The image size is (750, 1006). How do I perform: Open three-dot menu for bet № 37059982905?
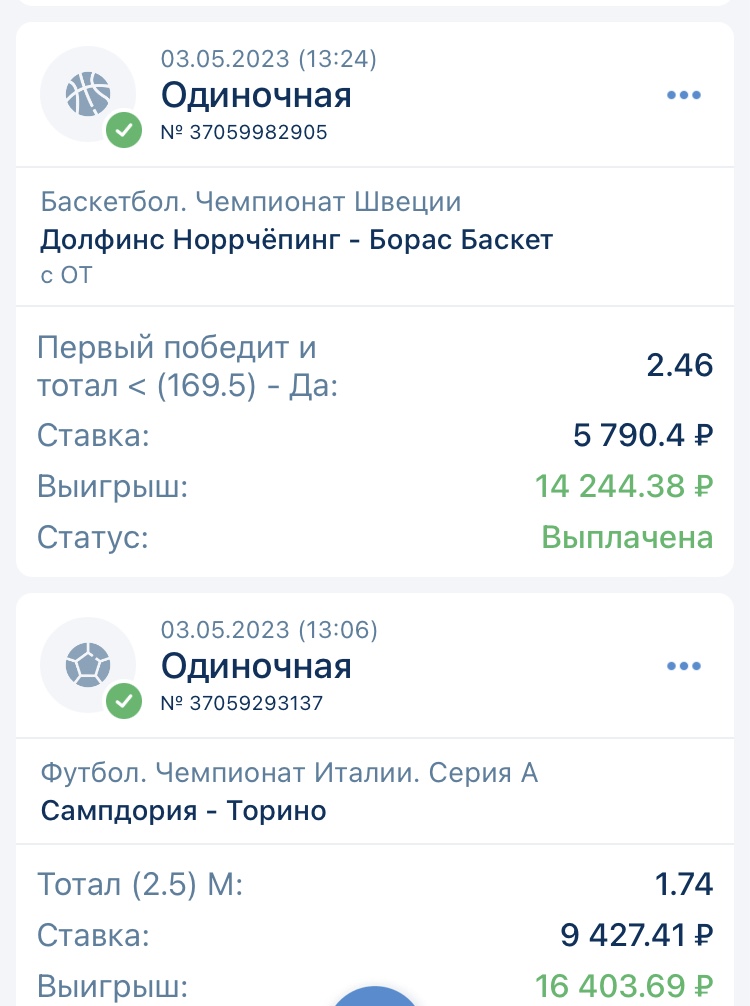click(x=684, y=95)
